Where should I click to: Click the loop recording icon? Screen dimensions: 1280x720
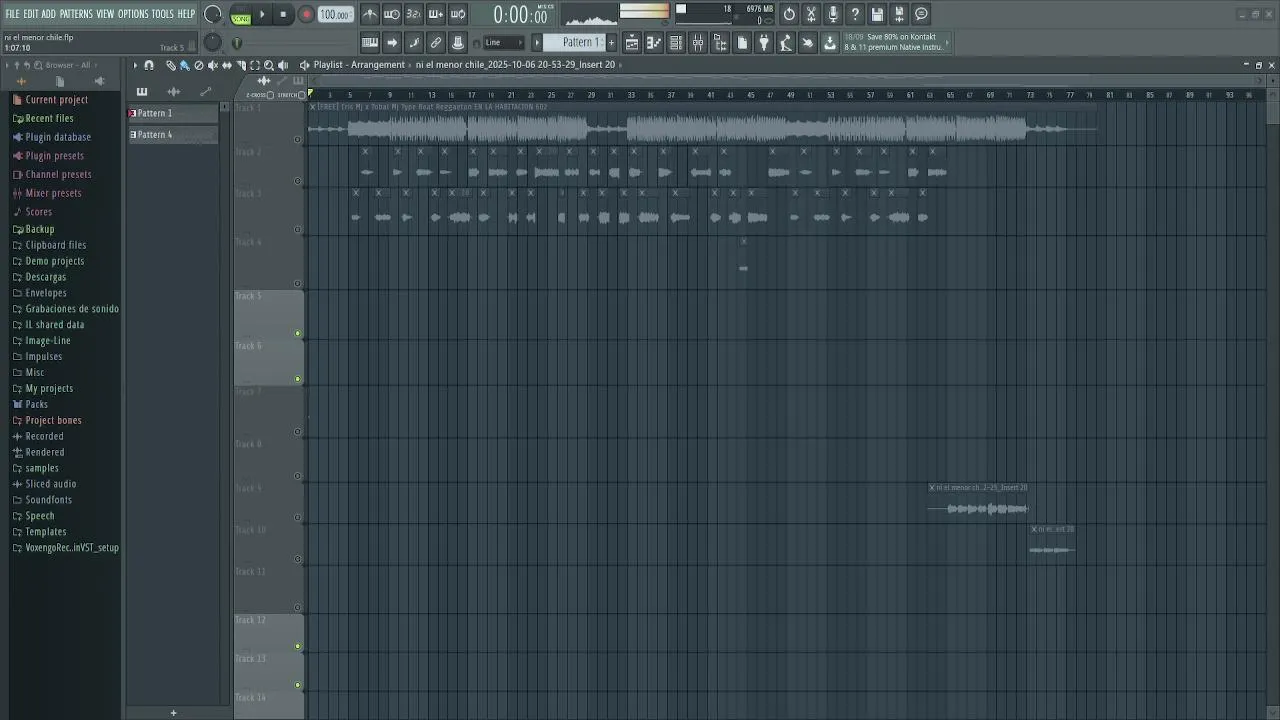[458, 14]
